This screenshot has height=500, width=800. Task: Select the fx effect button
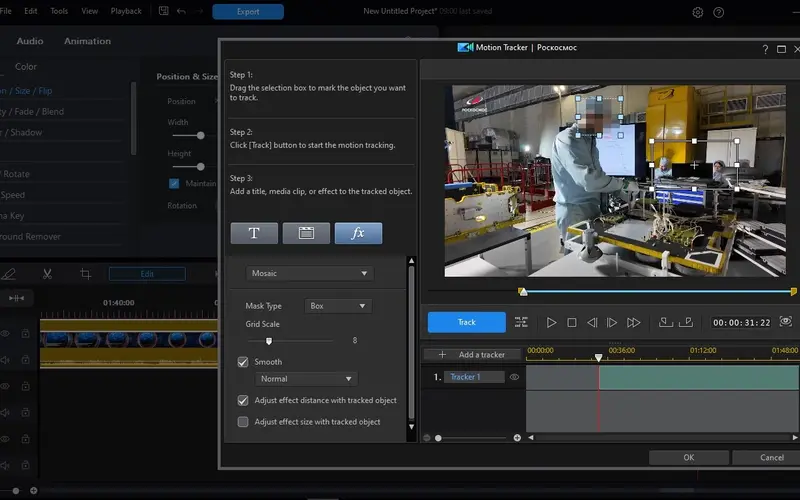tap(358, 233)
